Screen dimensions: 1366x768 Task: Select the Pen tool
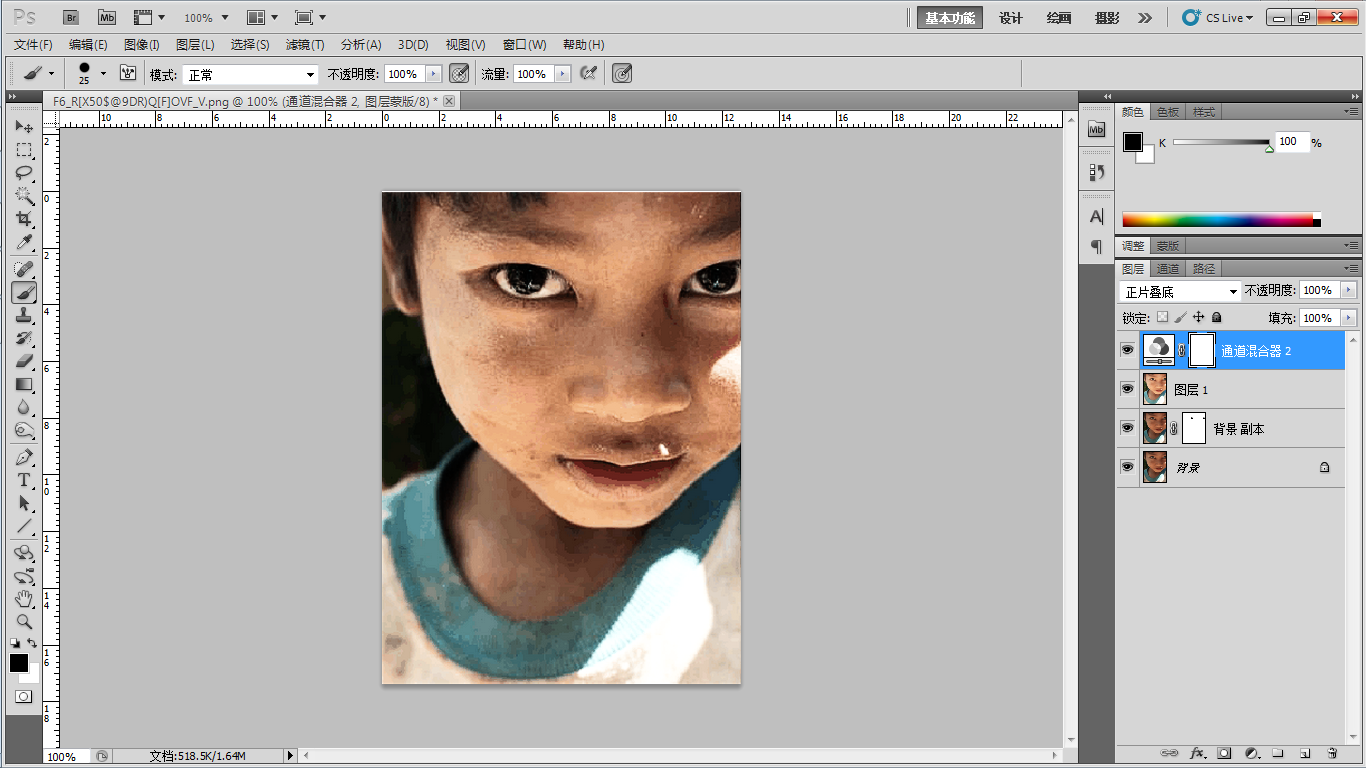coord(24,457)
